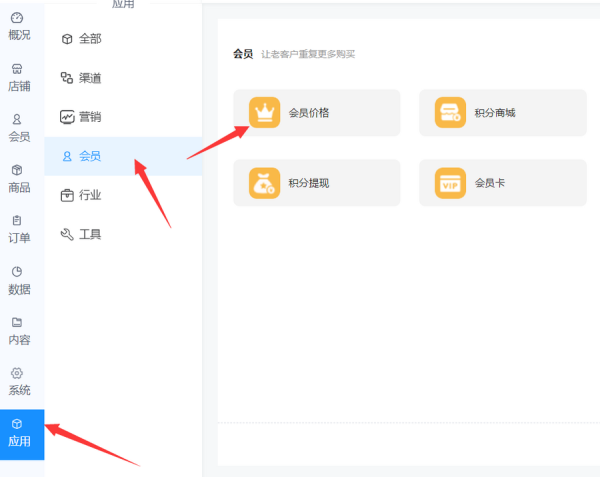Show 全部 all apps category
600x477 pixels.
point(123,39)
